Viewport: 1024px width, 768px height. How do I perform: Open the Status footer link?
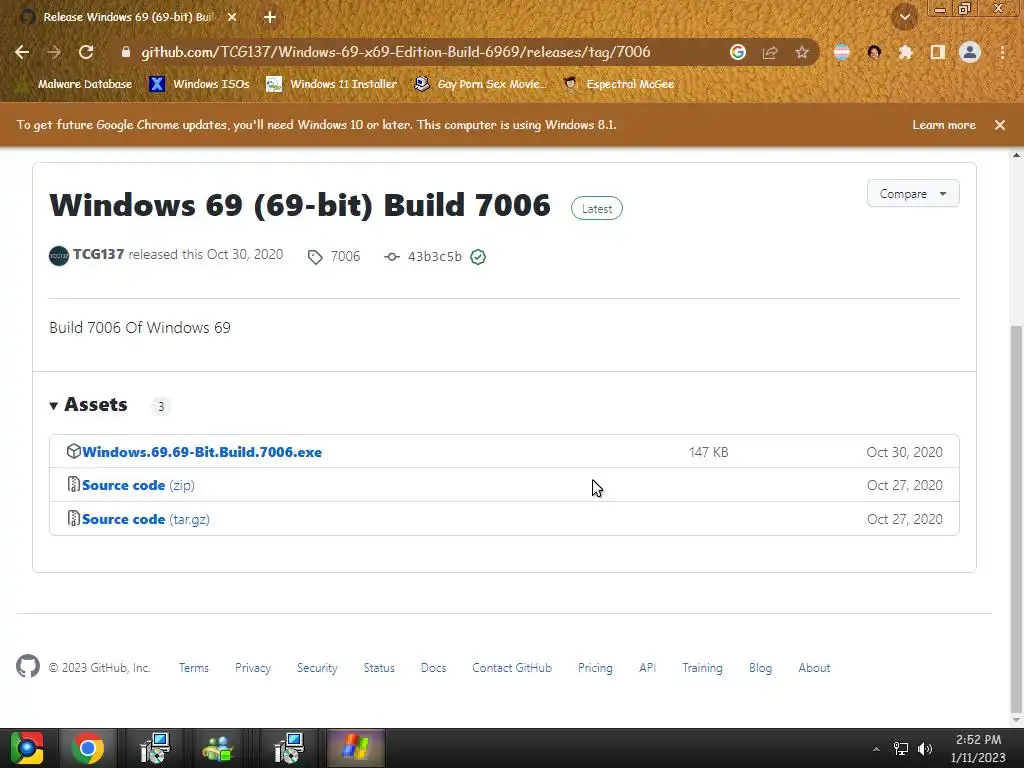coord(379,668)
